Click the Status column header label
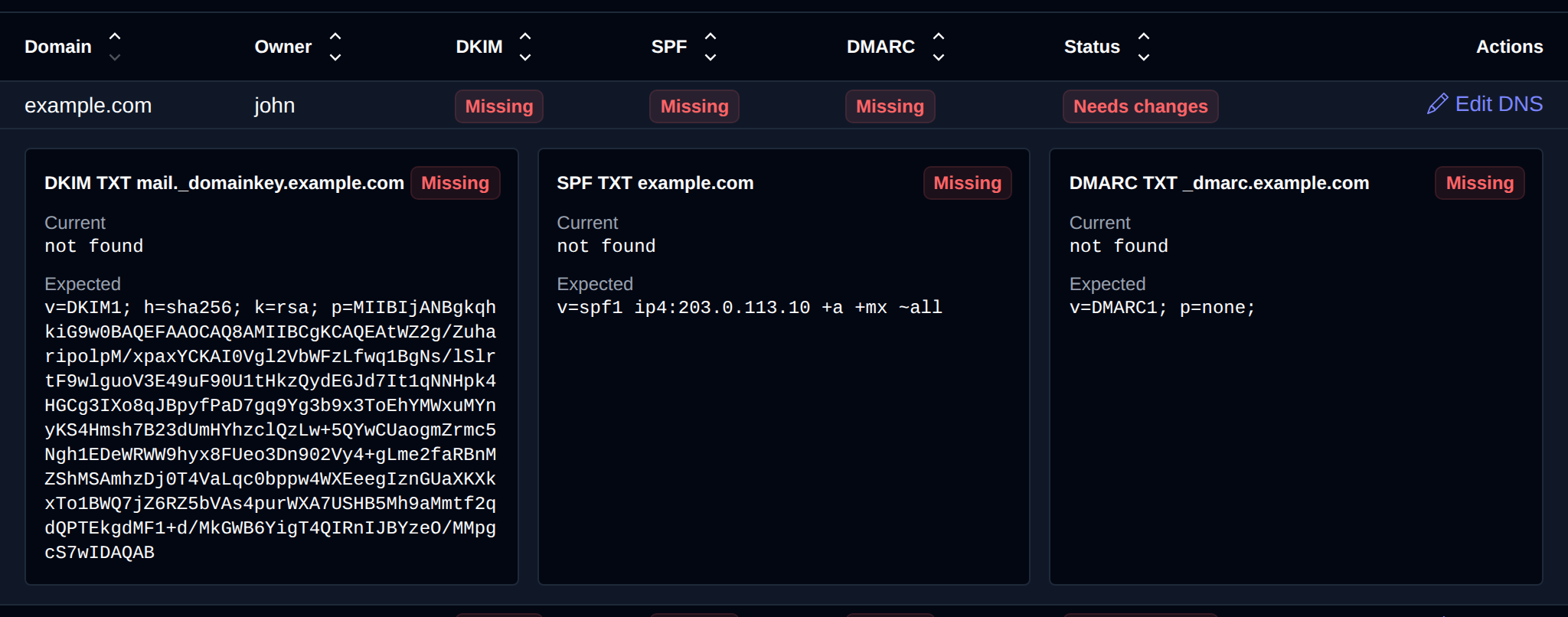The width and height of the screenshot is (1568, 617). click(1092, 47)
